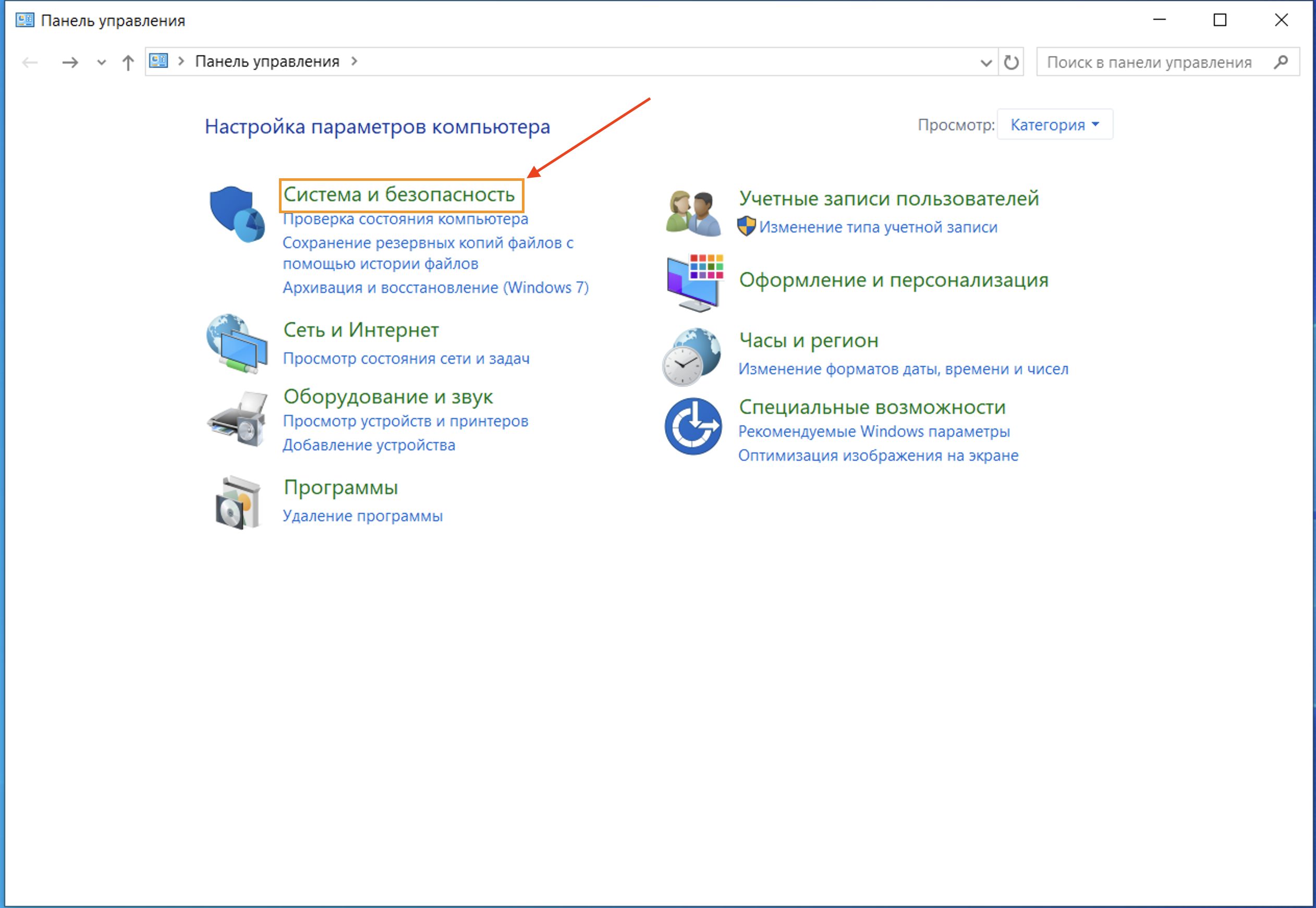1316x908 pixels.
Task: Open Система и безопасность category
Action: point(399,194)
